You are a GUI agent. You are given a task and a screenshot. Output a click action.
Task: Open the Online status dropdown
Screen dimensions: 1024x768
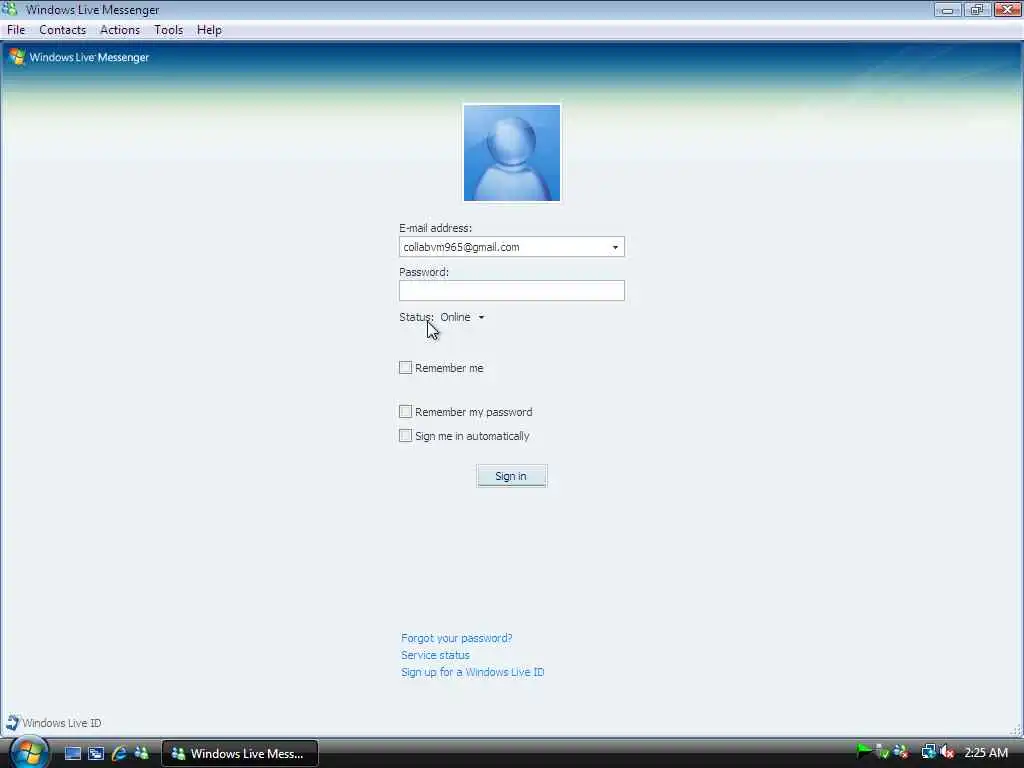[x=462, y=317]
